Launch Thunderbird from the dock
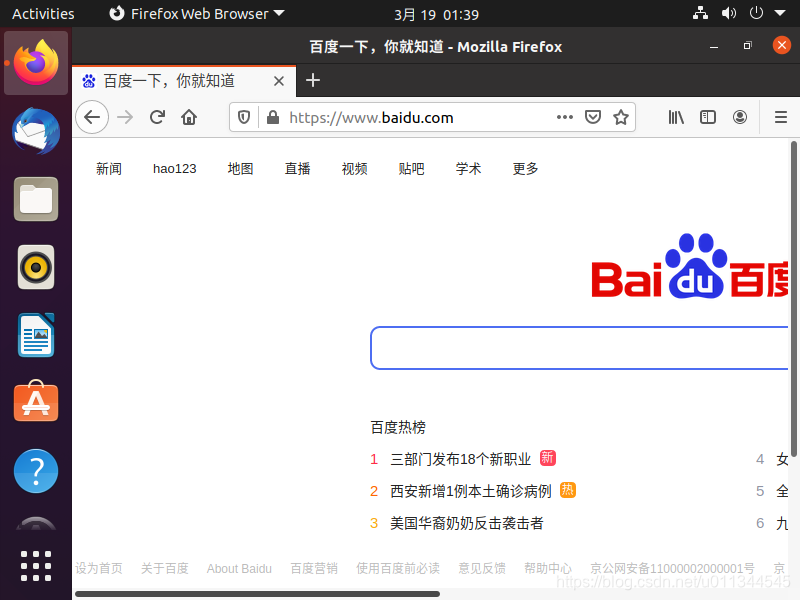This screenshot has width=800, height=600. (x=35, y=131)
